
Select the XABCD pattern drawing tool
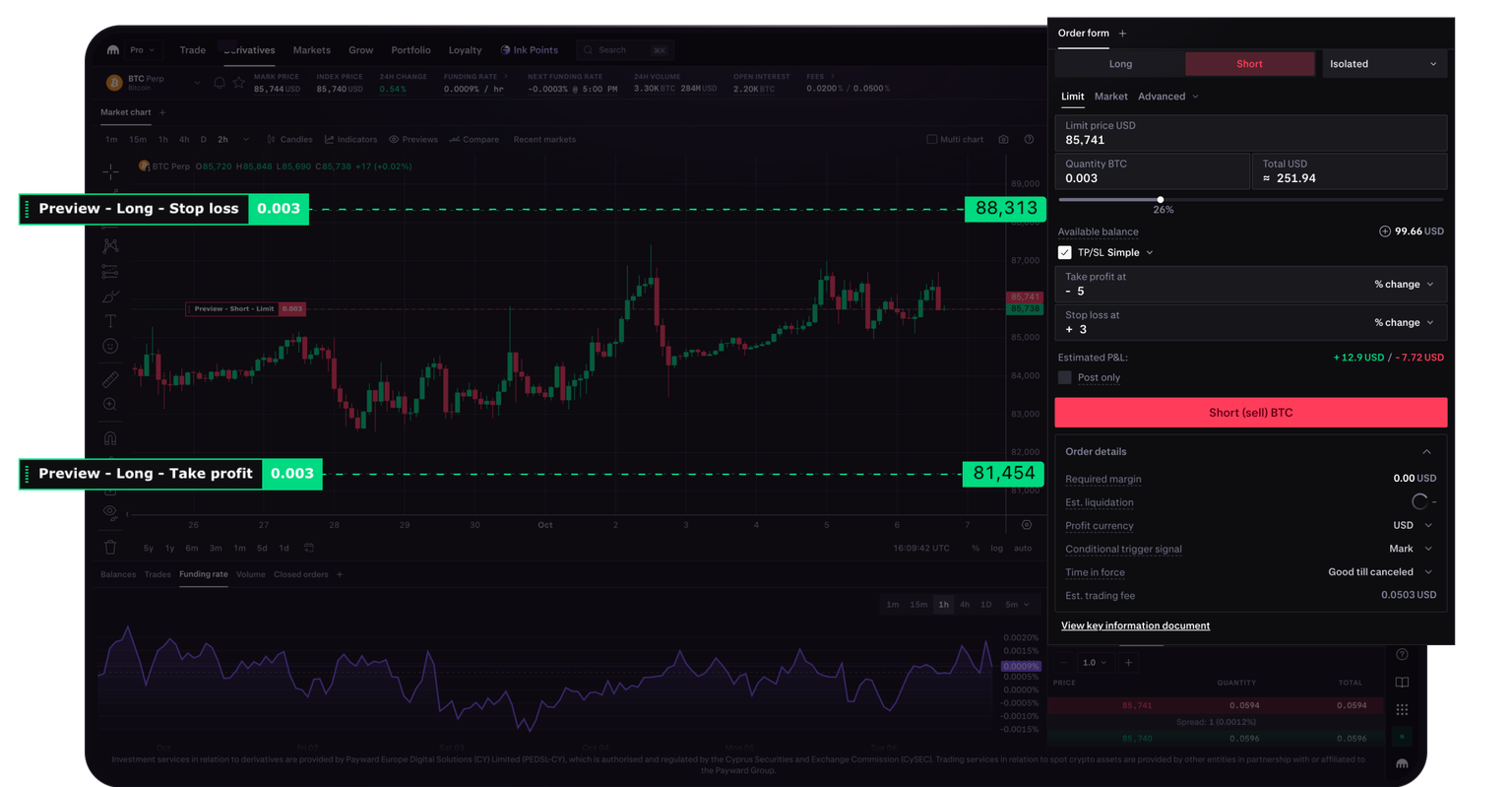tap(110, 245)
